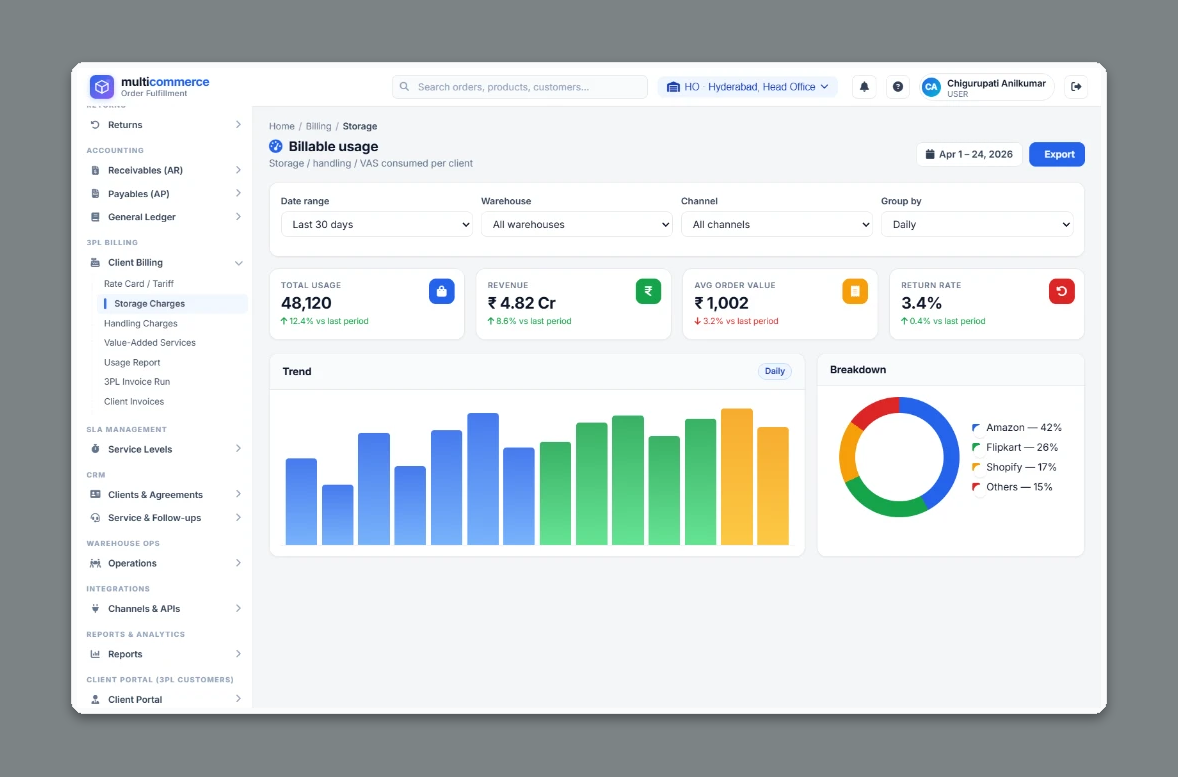The image size is (1178, 777).
Task: Click the Payables (AP) sidebar icon
Action: coord(95,194)
